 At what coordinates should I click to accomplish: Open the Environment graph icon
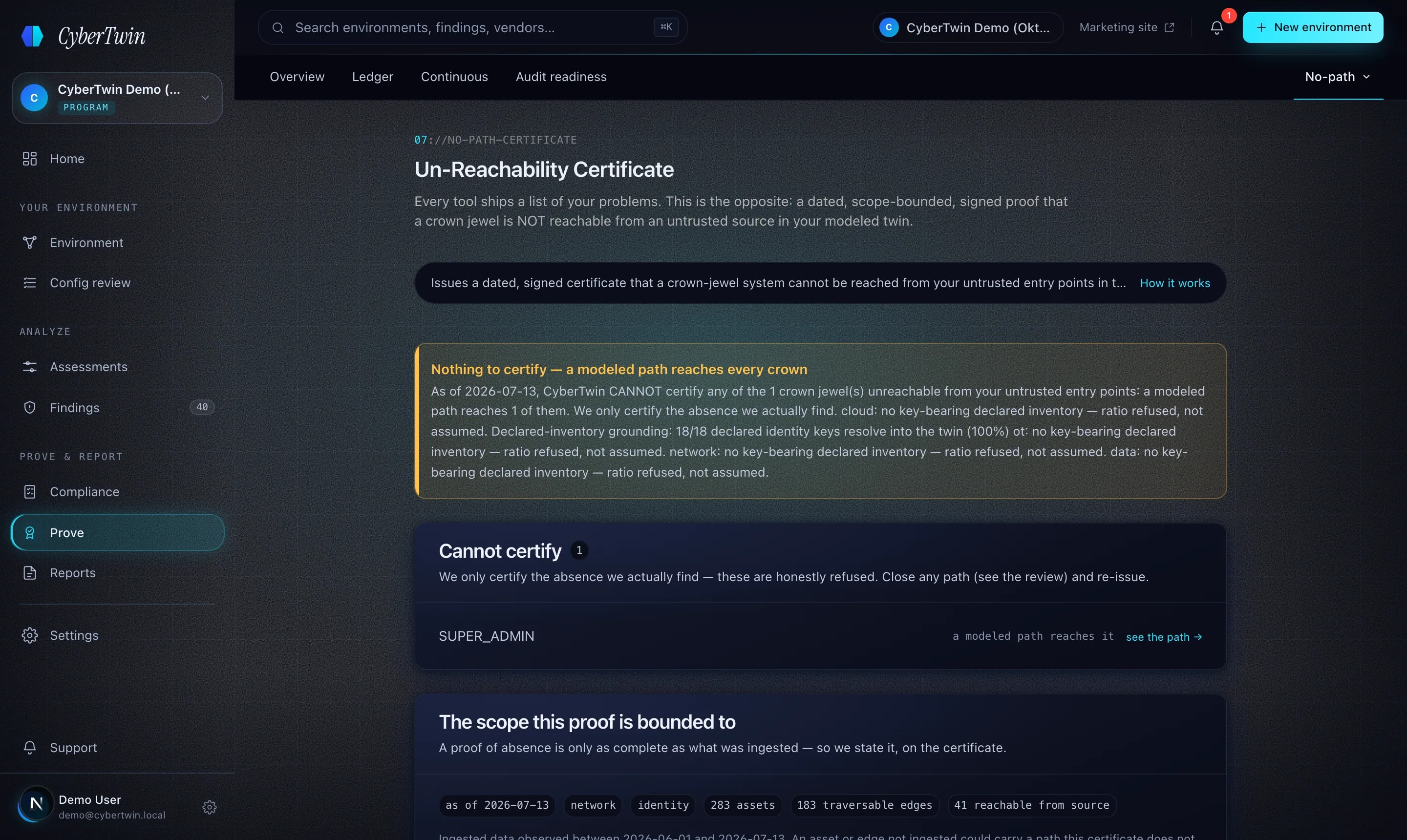29,242
